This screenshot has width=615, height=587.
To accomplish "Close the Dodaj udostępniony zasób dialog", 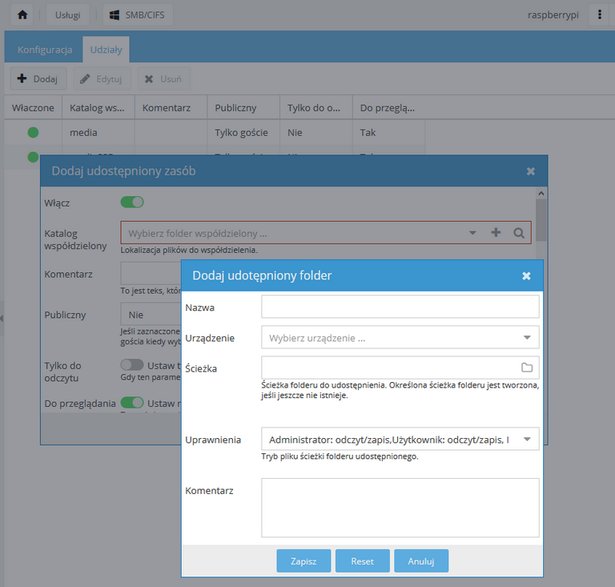I will pos(531,171).
